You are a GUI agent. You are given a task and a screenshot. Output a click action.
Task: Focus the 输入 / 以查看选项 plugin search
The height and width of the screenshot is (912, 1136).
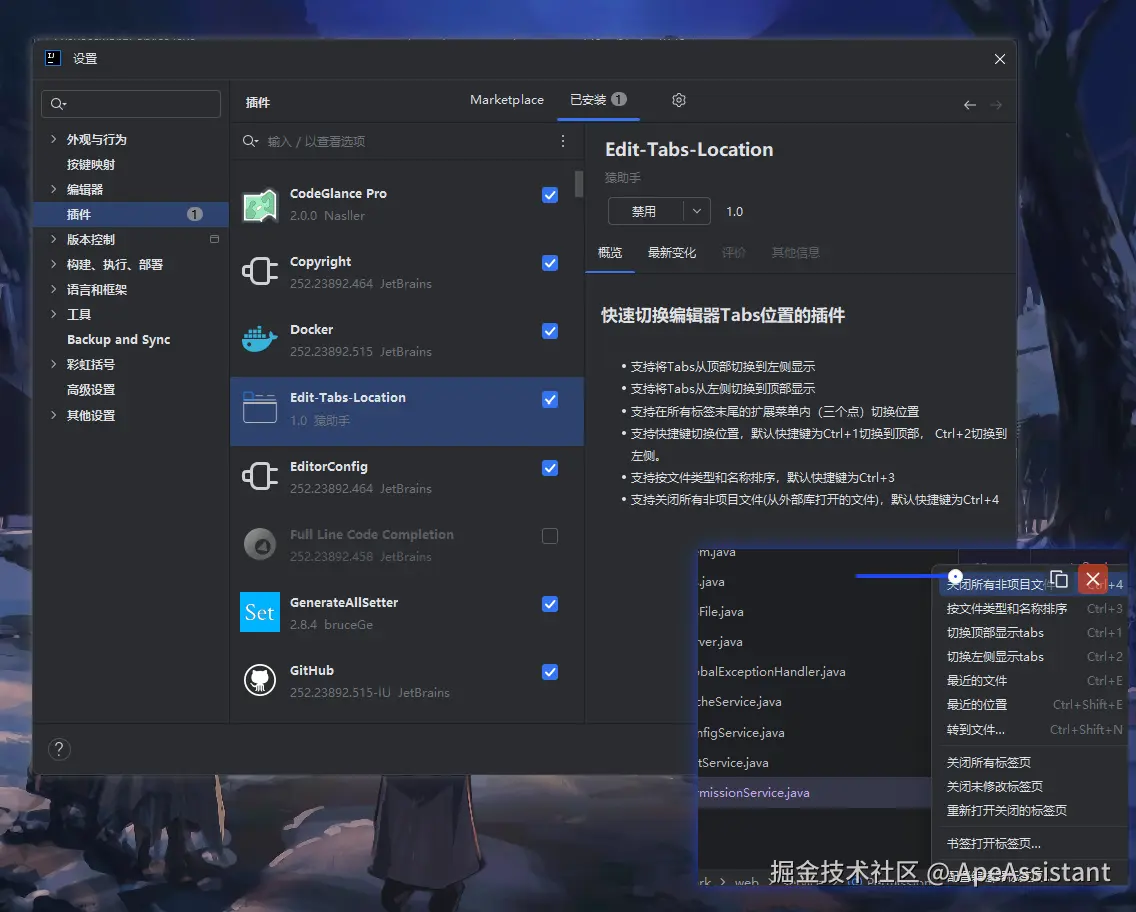tap(406, 141)
